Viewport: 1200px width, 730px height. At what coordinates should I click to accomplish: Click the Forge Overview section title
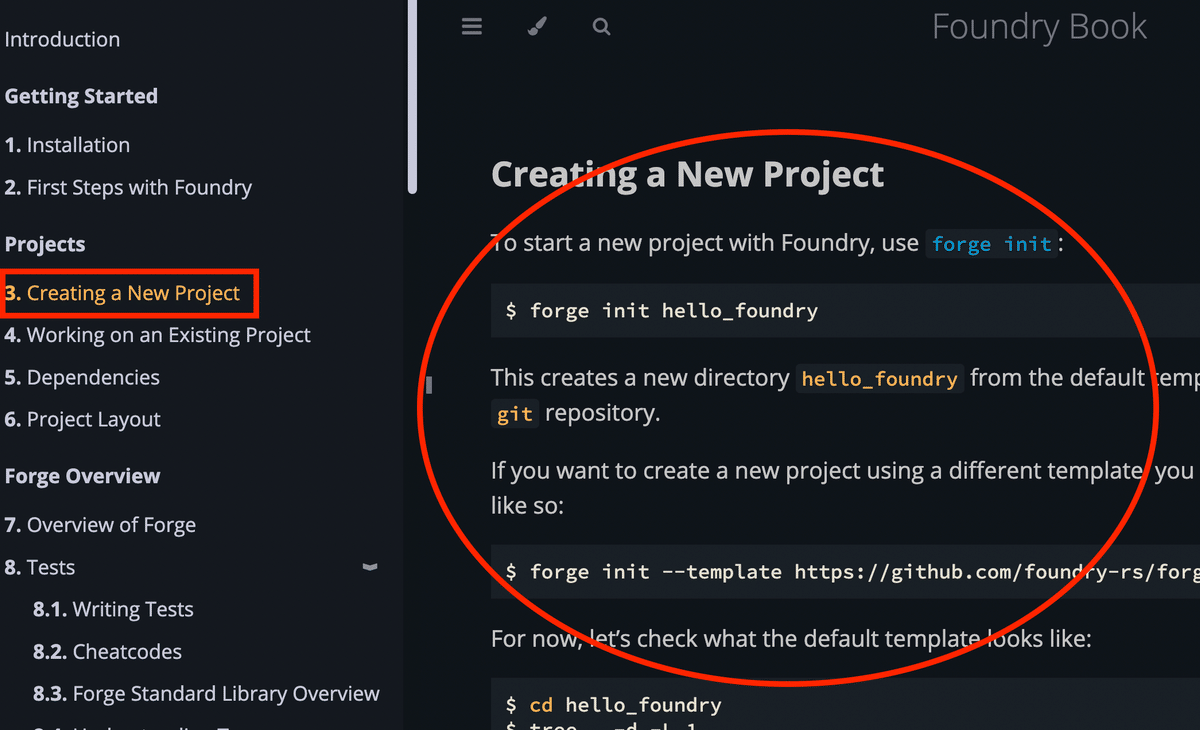coord(82,476)
